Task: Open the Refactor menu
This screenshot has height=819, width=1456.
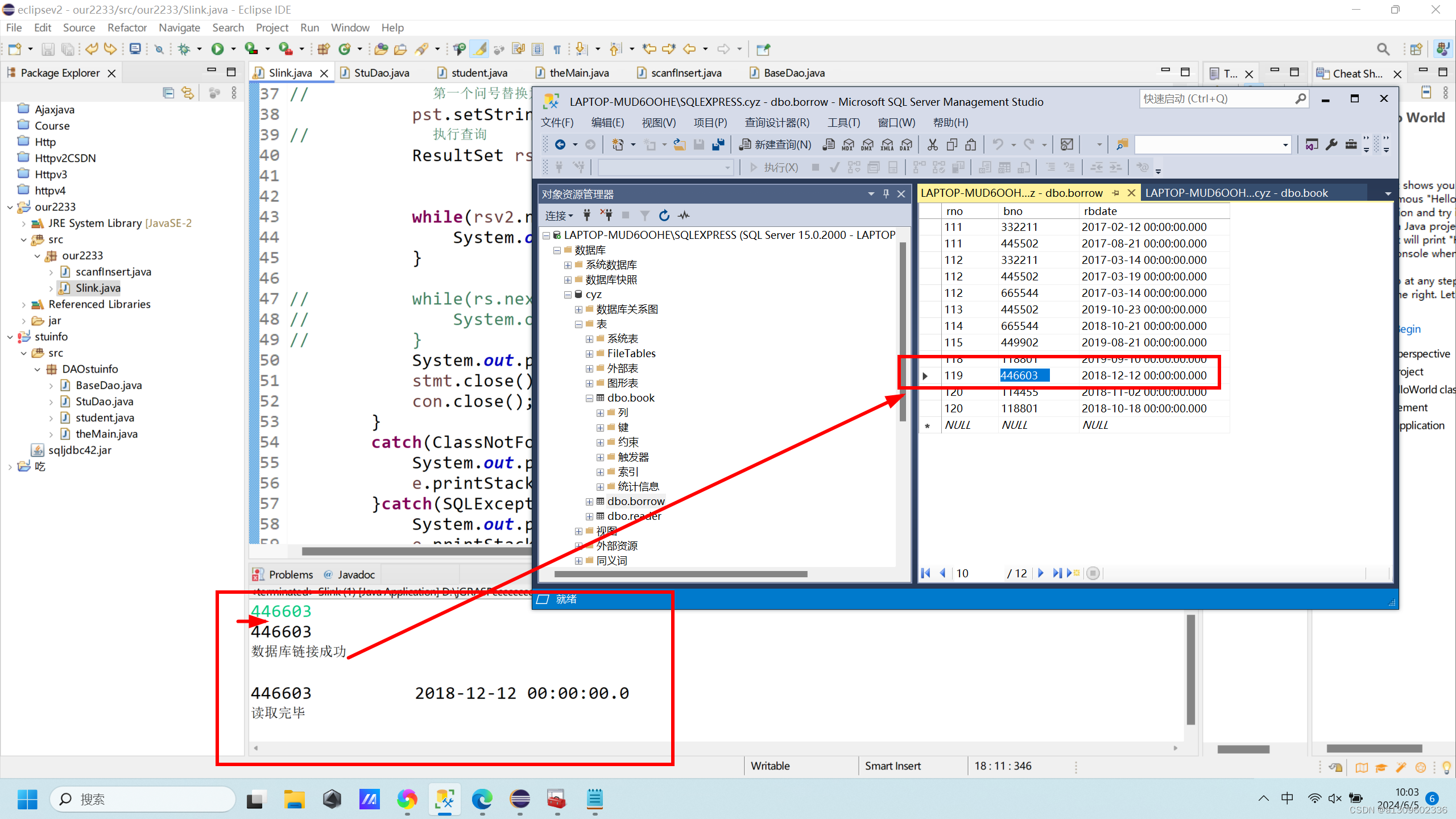Action: (x=127, y=27)
